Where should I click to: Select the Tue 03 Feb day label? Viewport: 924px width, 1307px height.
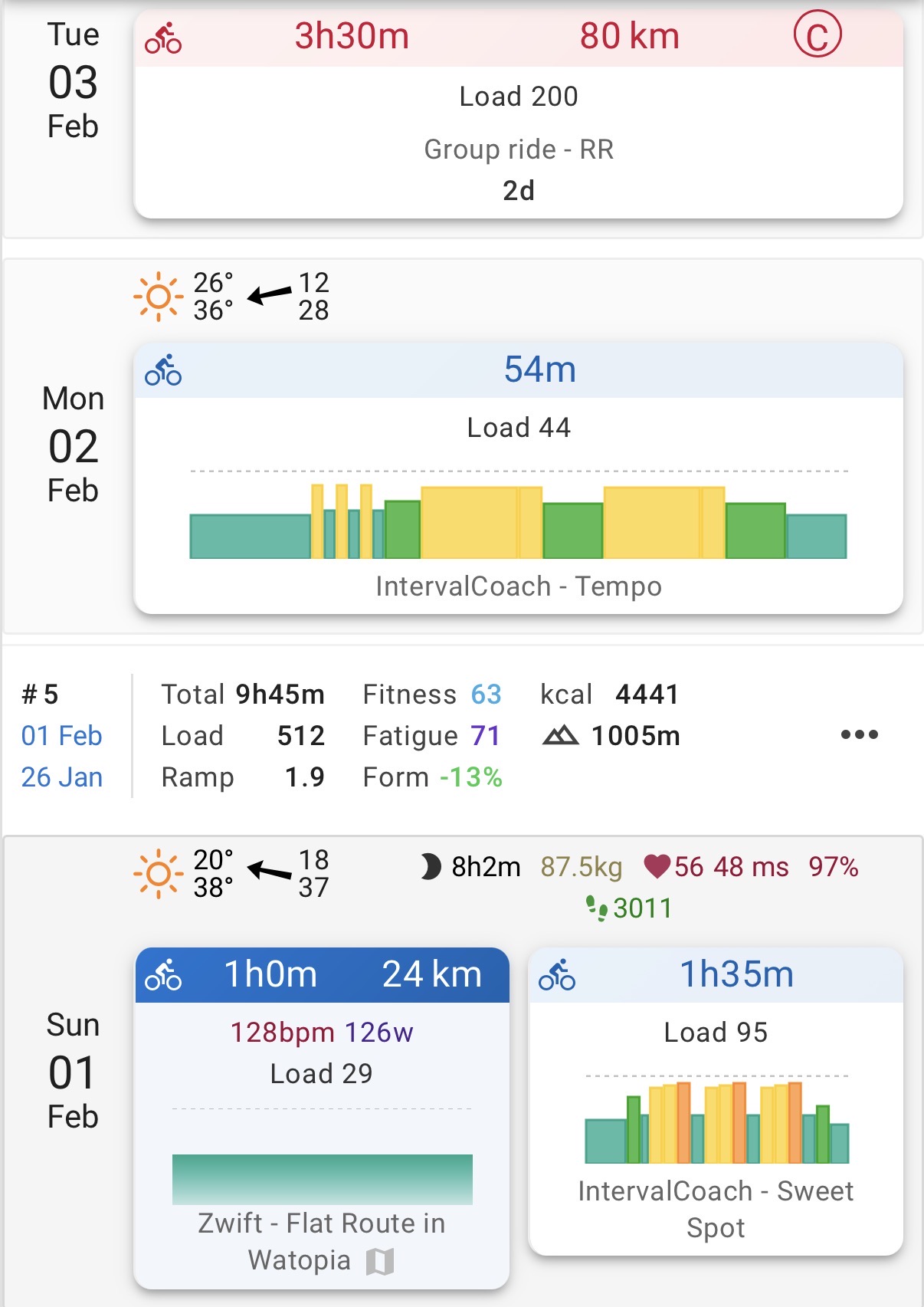[x=73, y=80]
